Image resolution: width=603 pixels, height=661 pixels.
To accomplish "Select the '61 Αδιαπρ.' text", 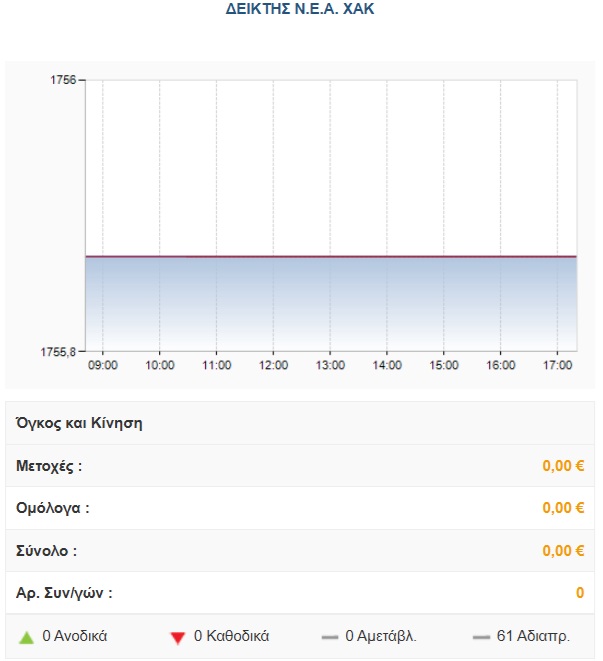I will pos(533,636).
